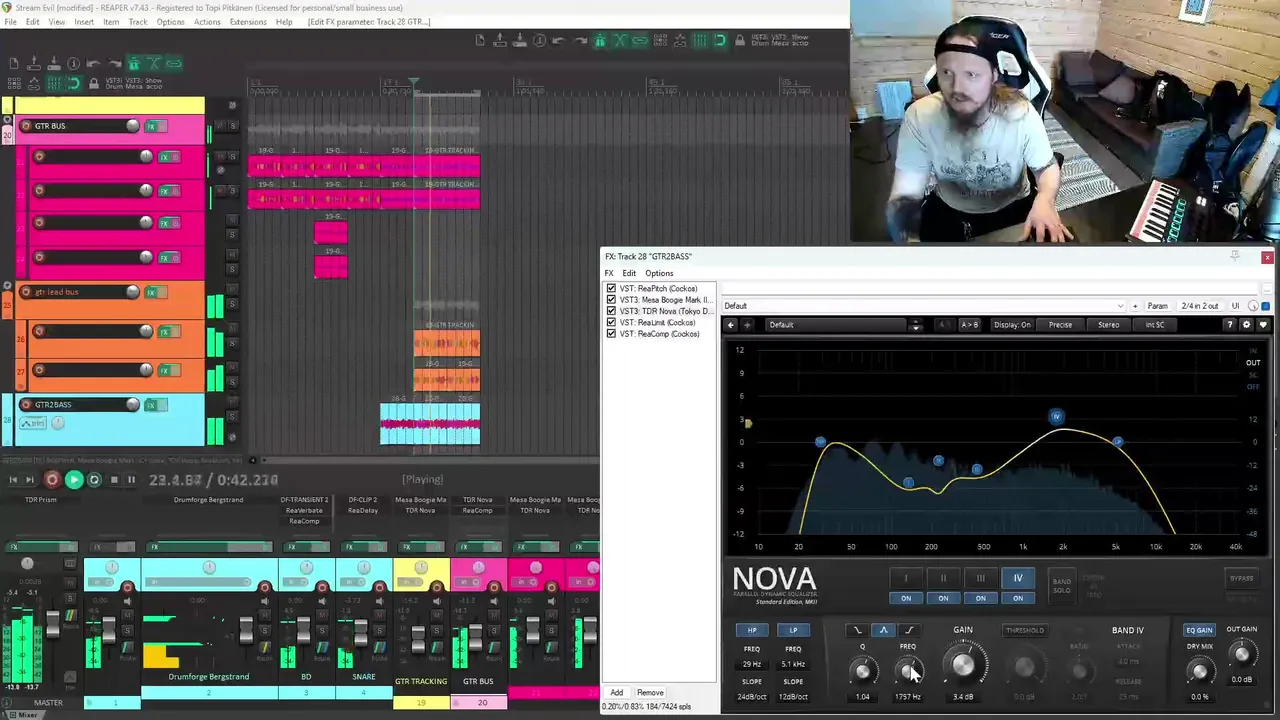
Task: Open the FX preset Default combo box
Action: point(923,306)
